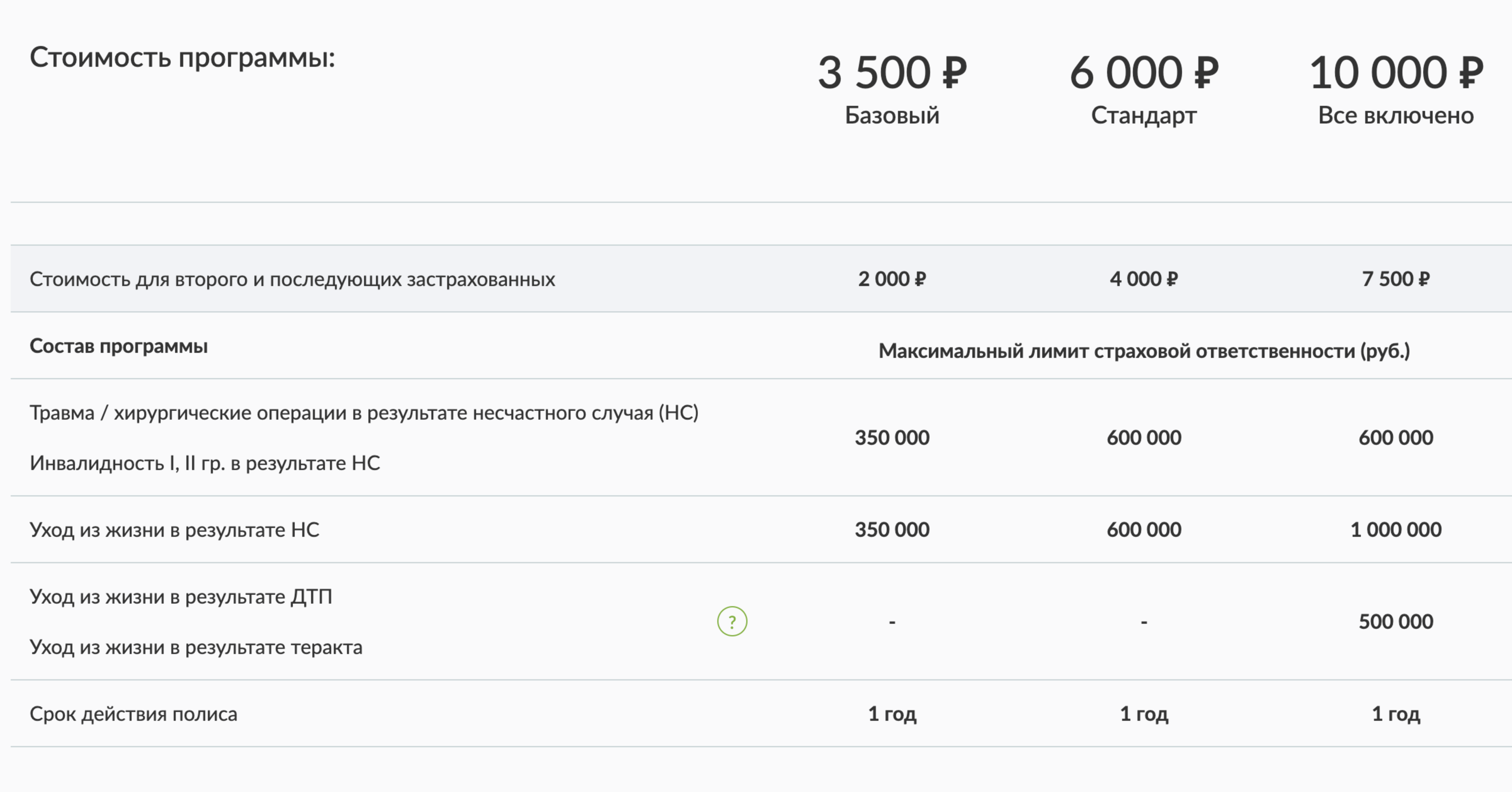This screenshot has width=1512, height=792.
Task: Click the Стоимость программы heading
Action: click(x=183, y=58)
